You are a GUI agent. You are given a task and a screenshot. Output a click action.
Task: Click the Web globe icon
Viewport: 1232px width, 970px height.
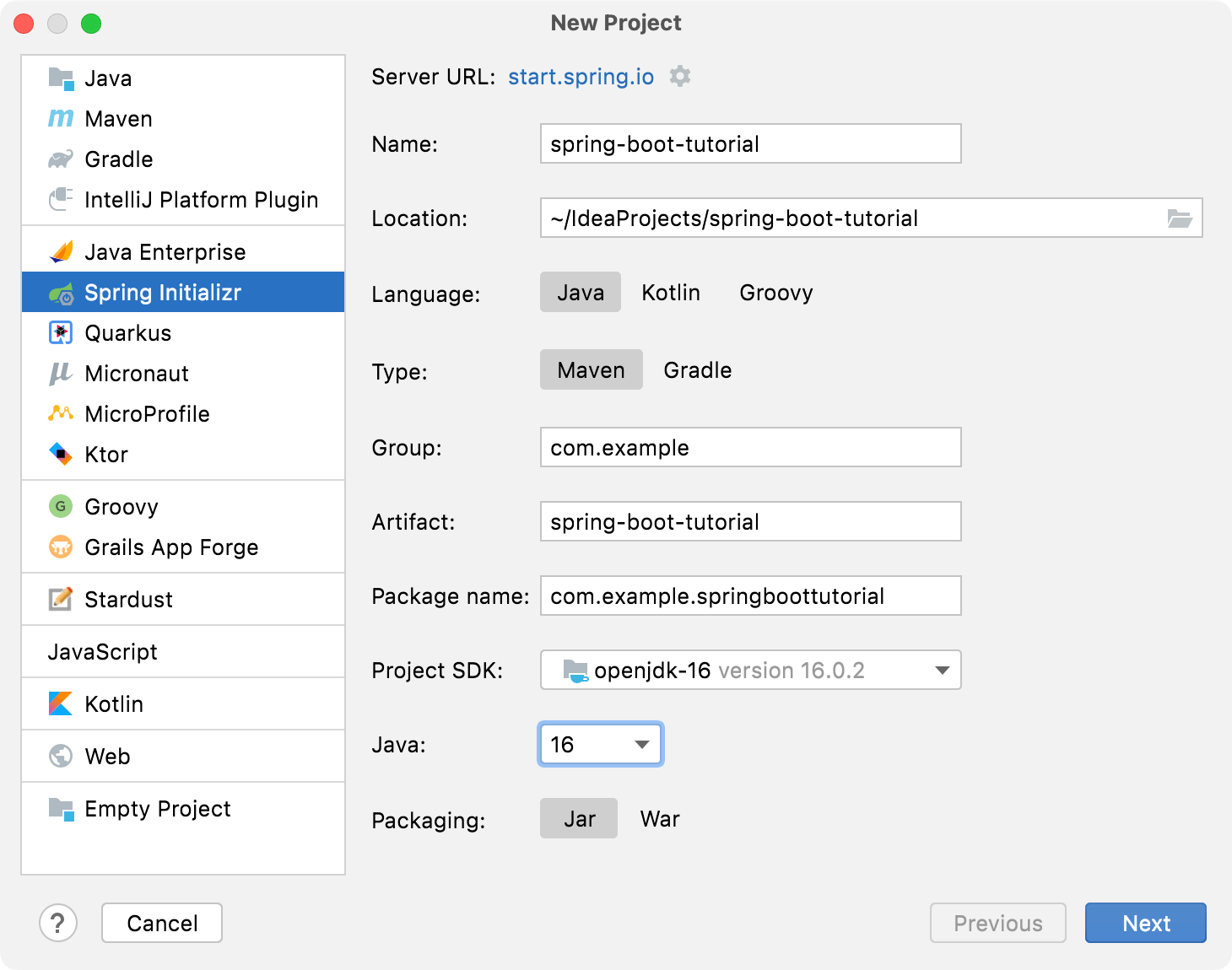[x=61, y=756]
